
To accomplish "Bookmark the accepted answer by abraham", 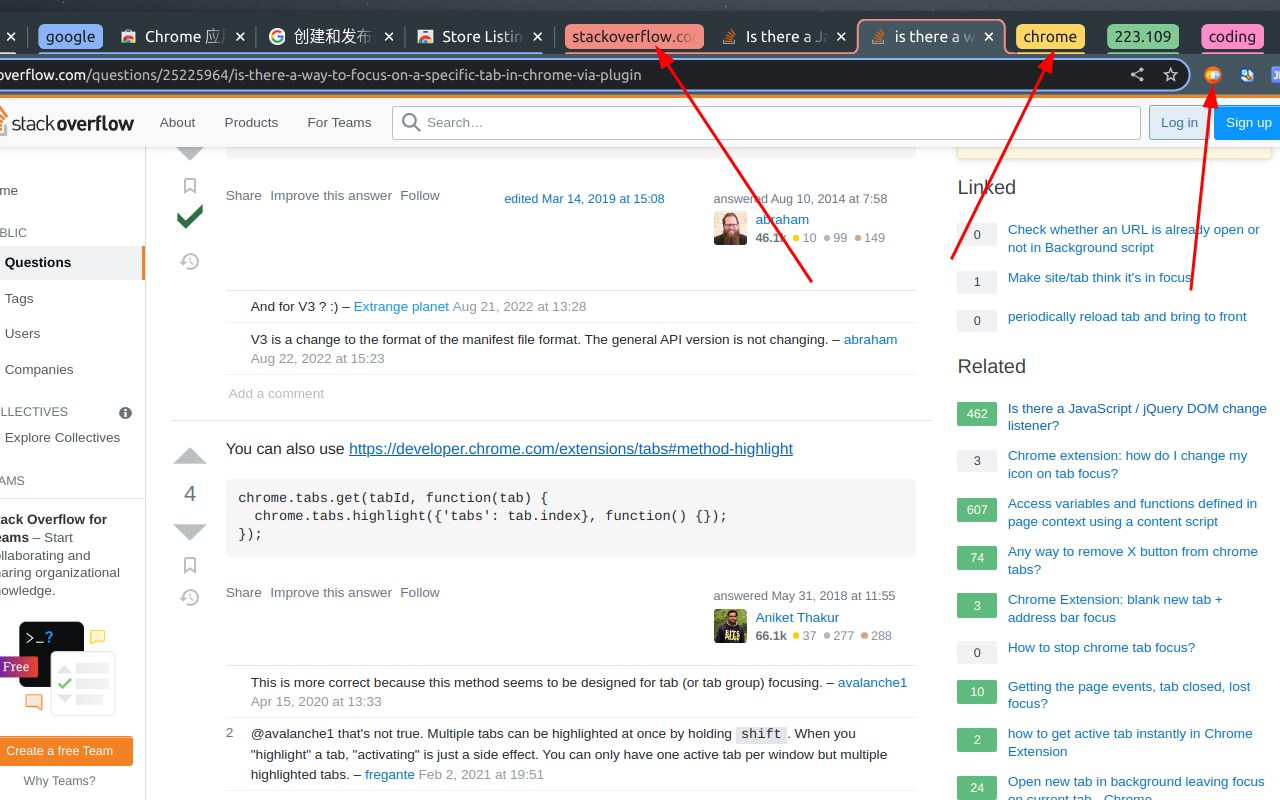I will click(x=190, y=185).
